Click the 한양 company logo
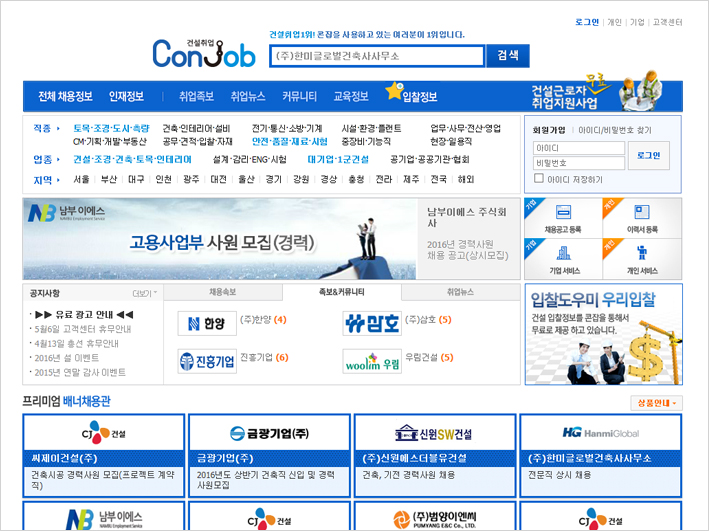 (207, 323)
